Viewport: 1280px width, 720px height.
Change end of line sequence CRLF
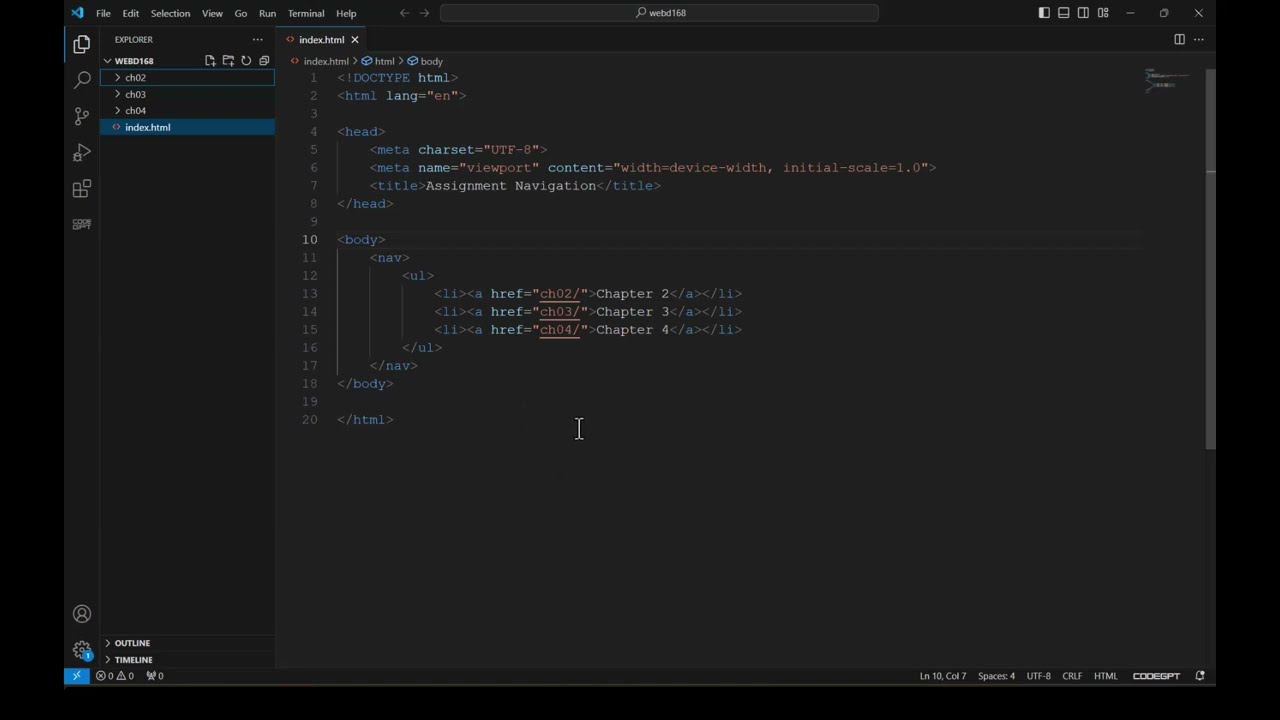[1072, 676]
